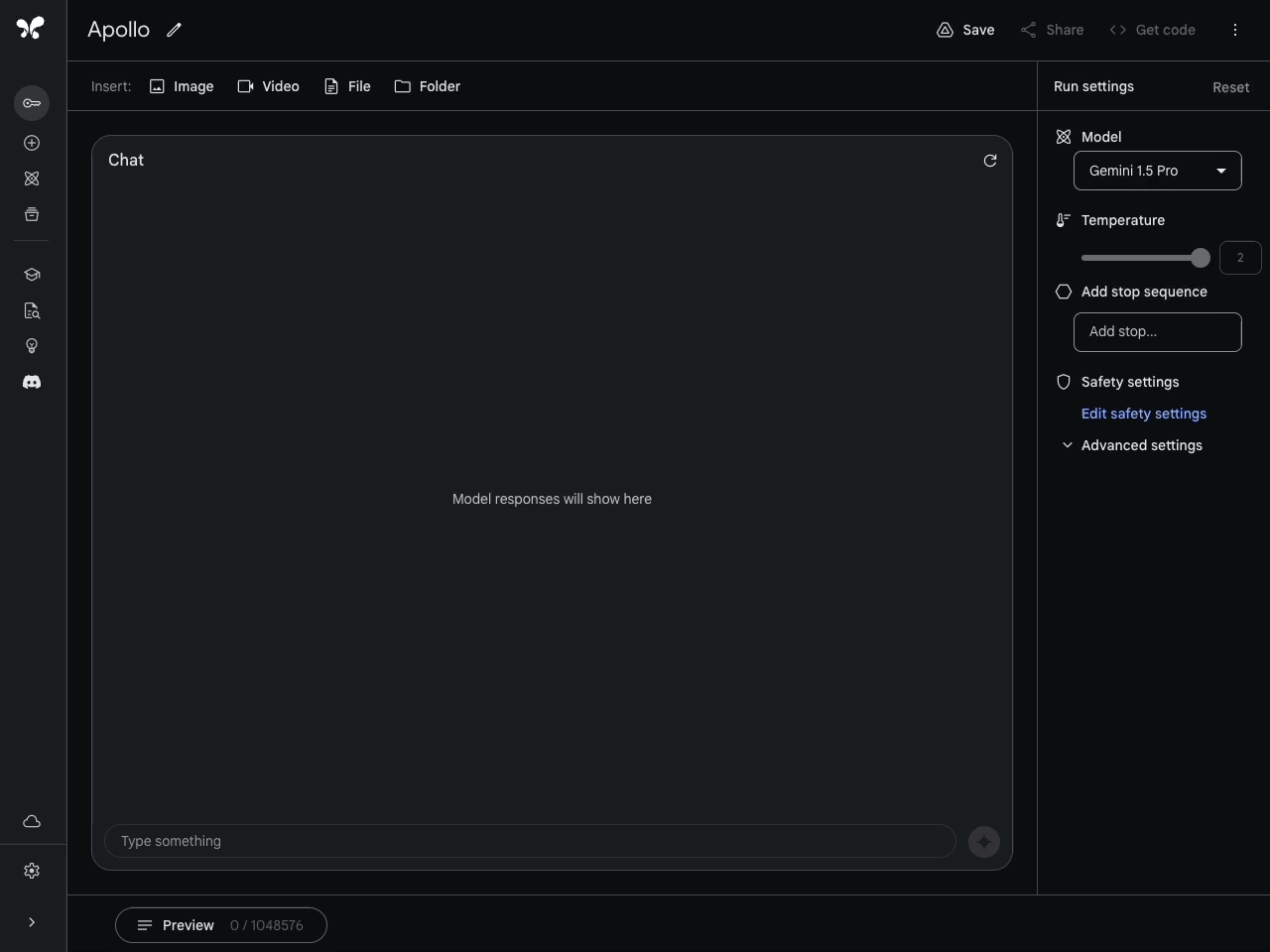Viewport: 1270px width, 952px height.
Task: Expand the left sidebar with chevron
Action: (32, 922)
